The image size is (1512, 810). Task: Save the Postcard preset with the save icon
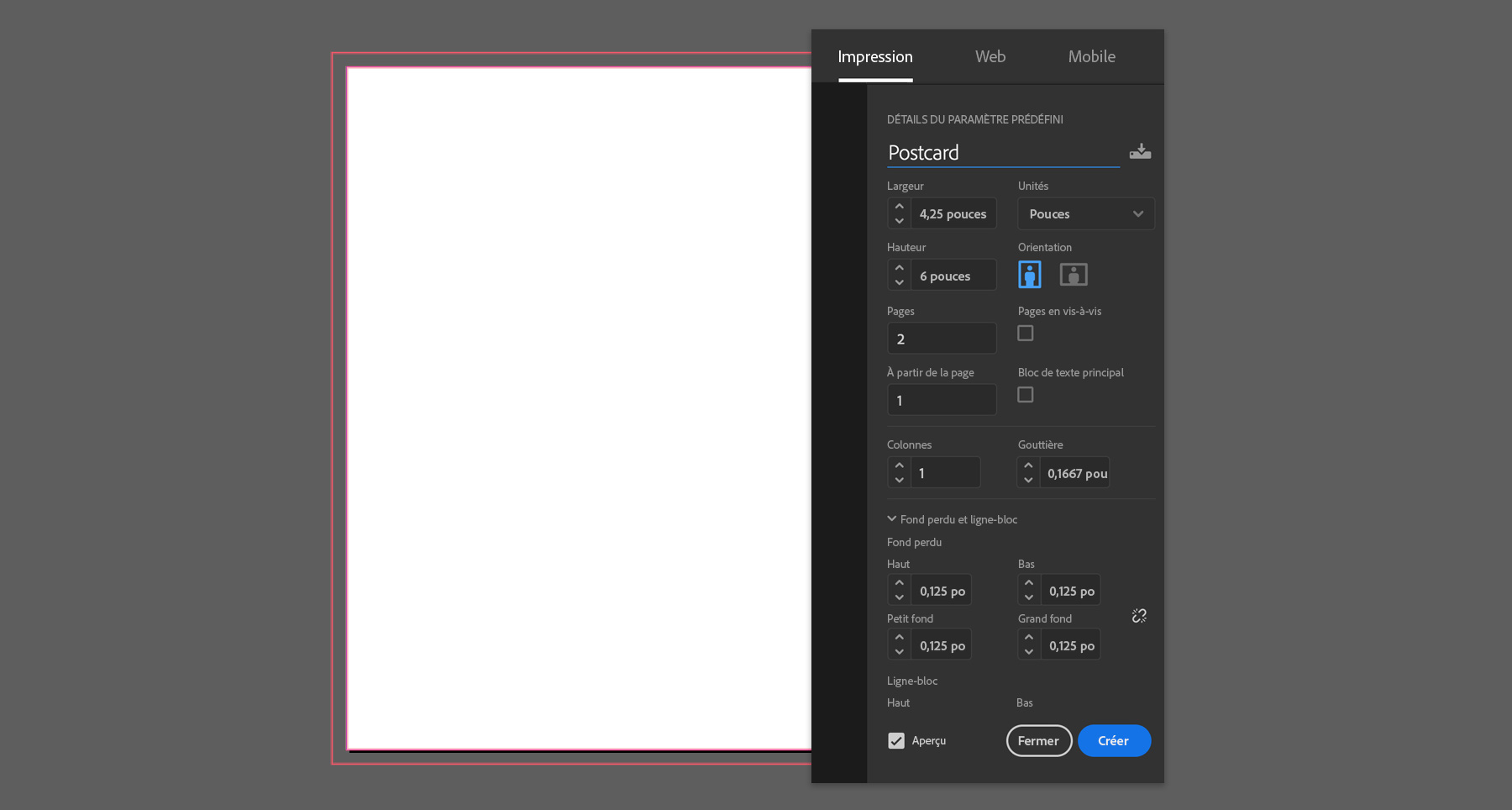tap(1140, 151)
